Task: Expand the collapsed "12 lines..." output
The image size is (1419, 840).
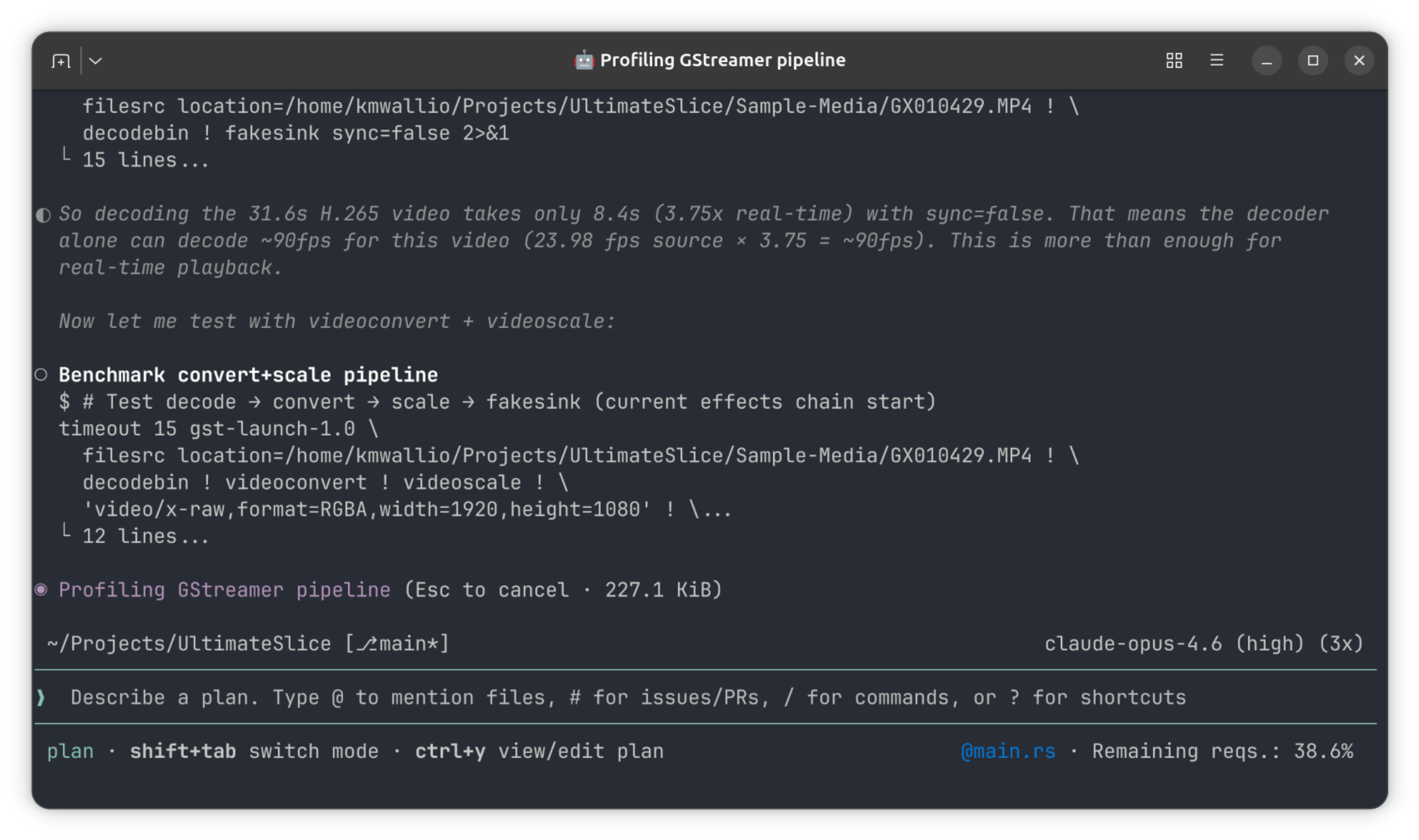Action: [145, 537]
